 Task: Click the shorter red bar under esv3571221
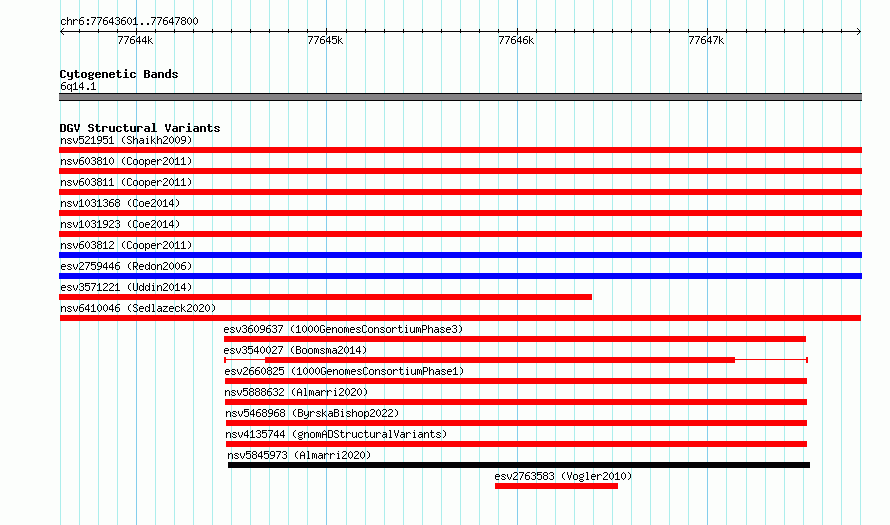click(x=325, y=297)
